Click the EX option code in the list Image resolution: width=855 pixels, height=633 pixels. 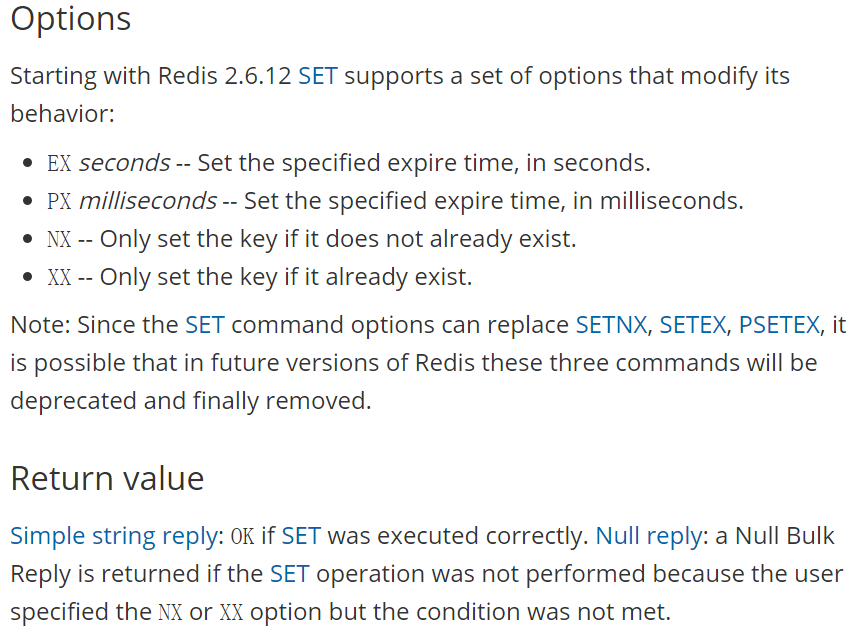(x=59, y=163)
